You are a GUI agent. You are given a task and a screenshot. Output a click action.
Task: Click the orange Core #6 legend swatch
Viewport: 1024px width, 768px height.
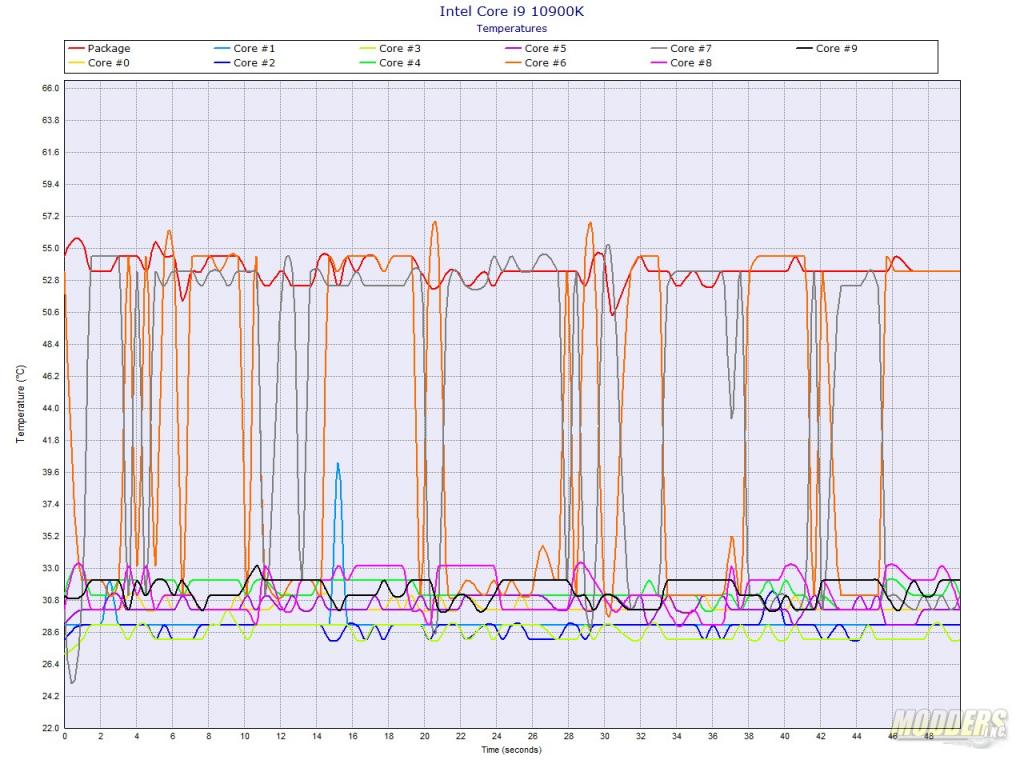[512, 63]
